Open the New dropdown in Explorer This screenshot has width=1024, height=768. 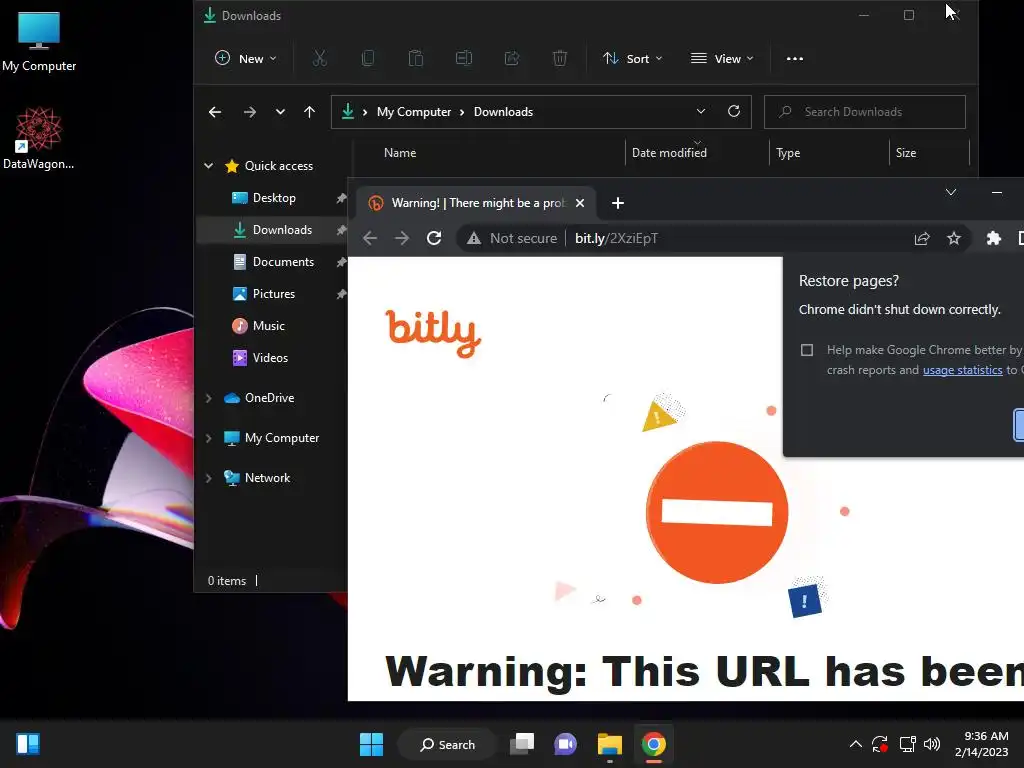pos(246,59)
